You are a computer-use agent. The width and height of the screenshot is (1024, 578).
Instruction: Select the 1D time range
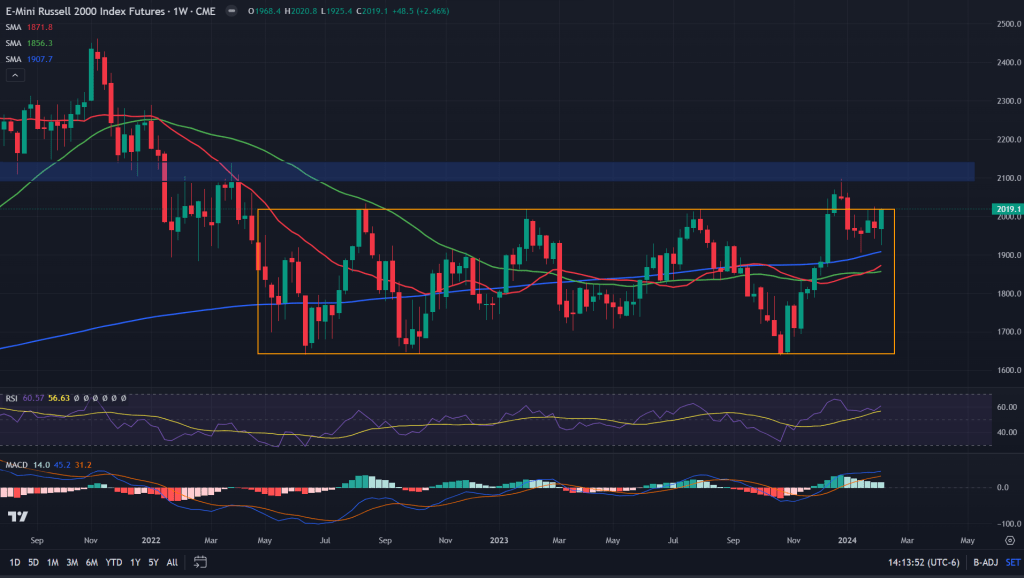(x=12, y=561)
